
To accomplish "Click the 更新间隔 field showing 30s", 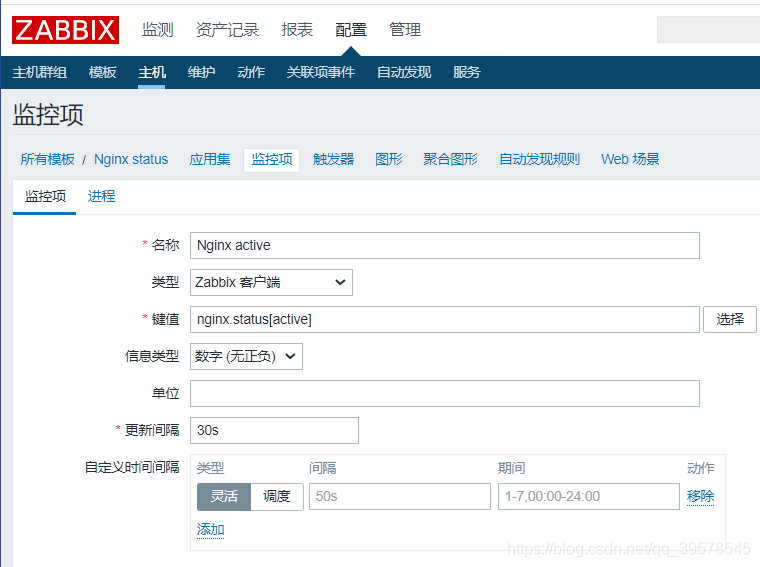I will [274, 430].
